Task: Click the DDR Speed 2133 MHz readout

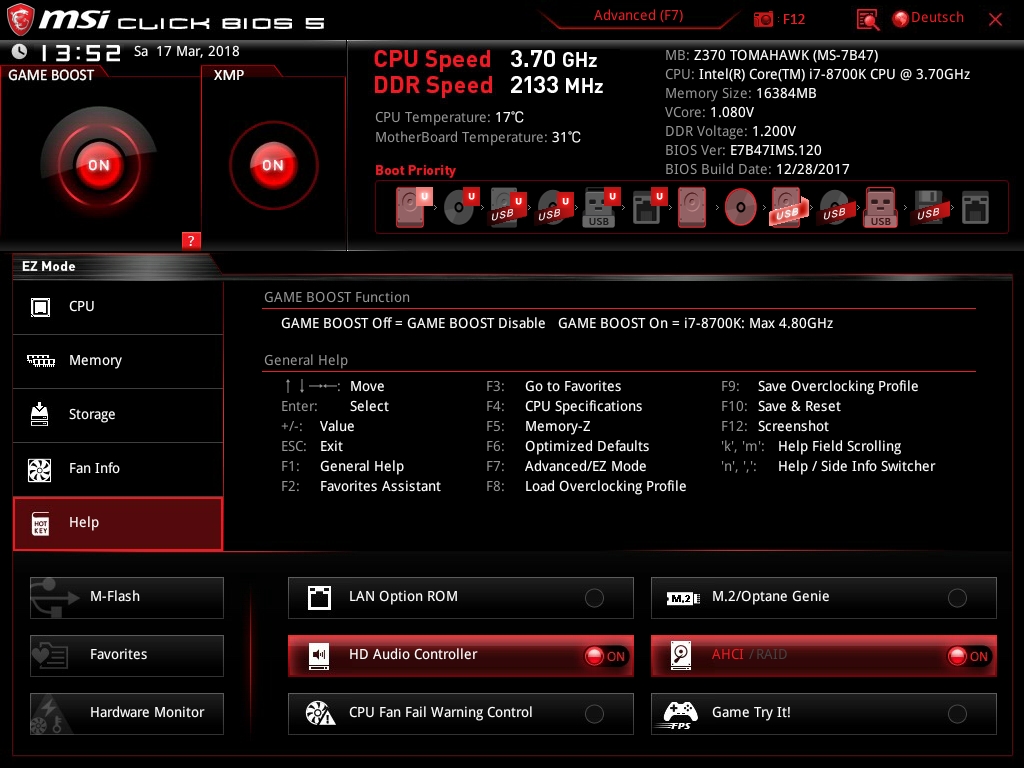Action: (x=488, y=86)
